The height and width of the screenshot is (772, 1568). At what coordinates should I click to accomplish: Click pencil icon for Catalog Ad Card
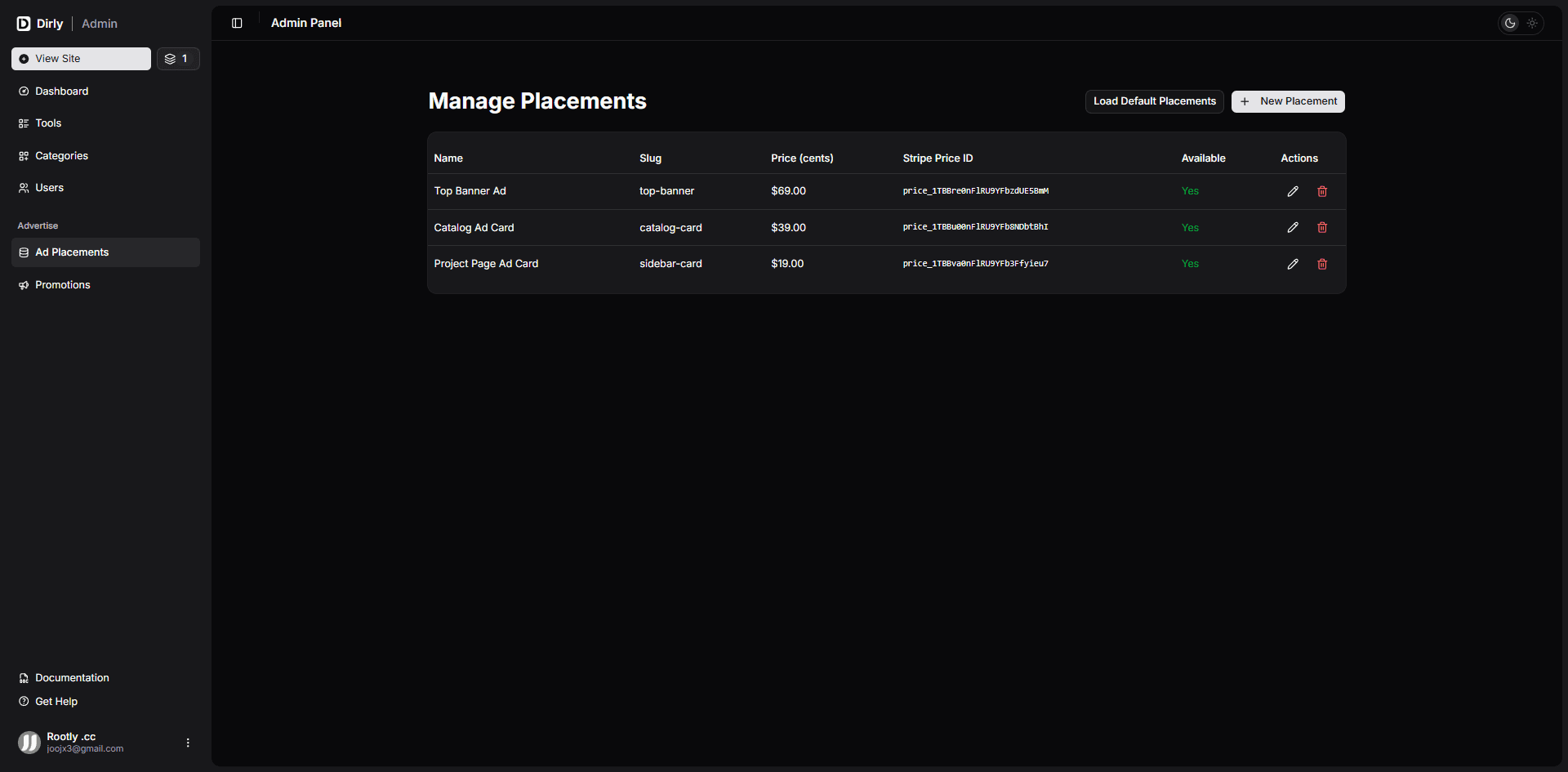coord(1293,228)
